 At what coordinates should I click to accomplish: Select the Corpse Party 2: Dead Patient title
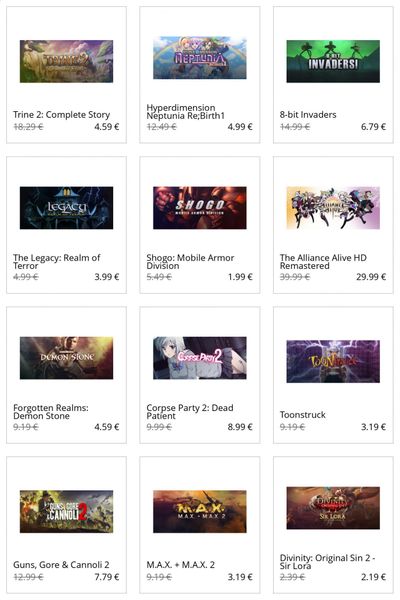[x=190, y=412]
